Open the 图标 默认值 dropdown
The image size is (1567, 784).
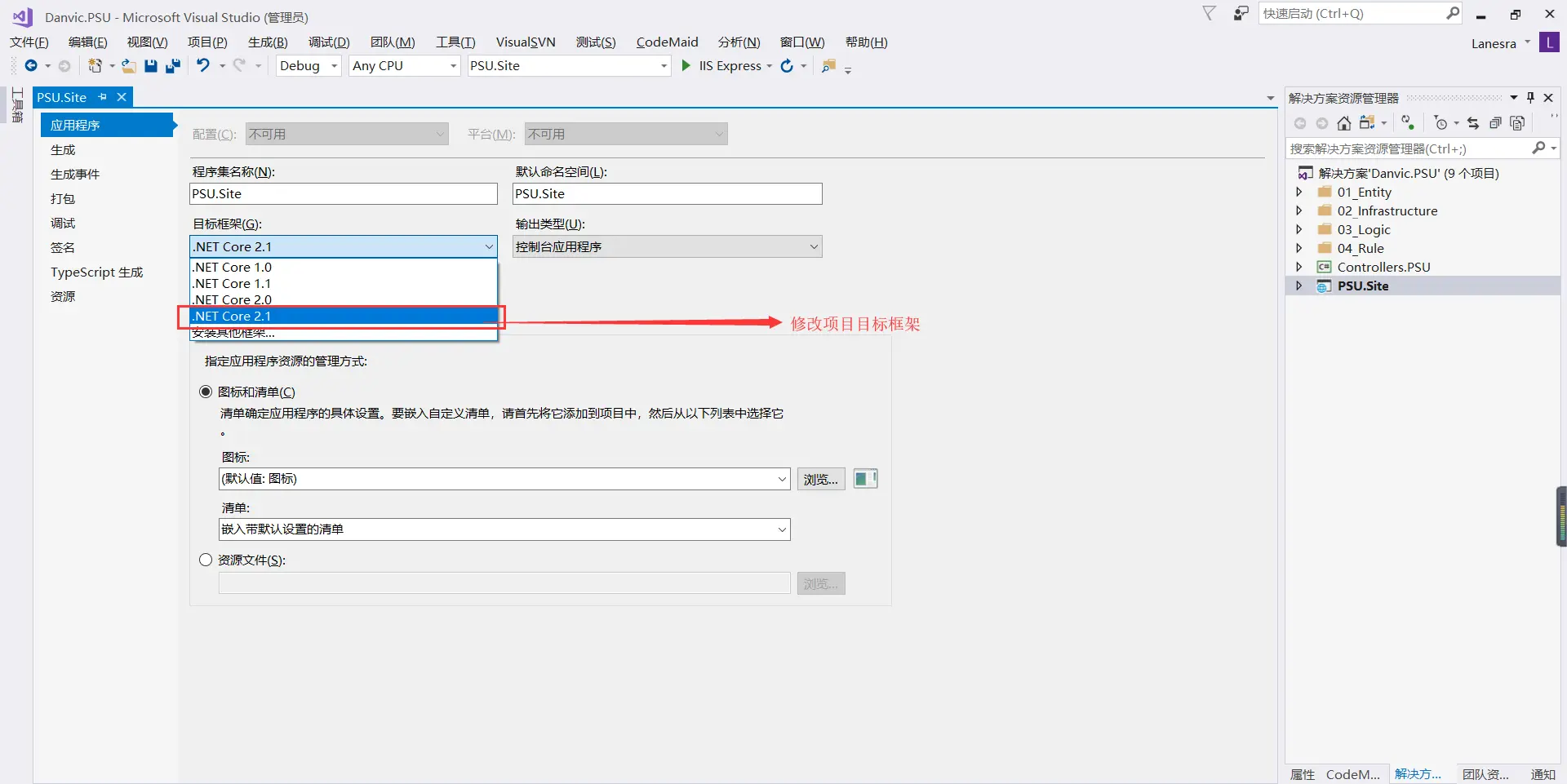pos(504,479)
